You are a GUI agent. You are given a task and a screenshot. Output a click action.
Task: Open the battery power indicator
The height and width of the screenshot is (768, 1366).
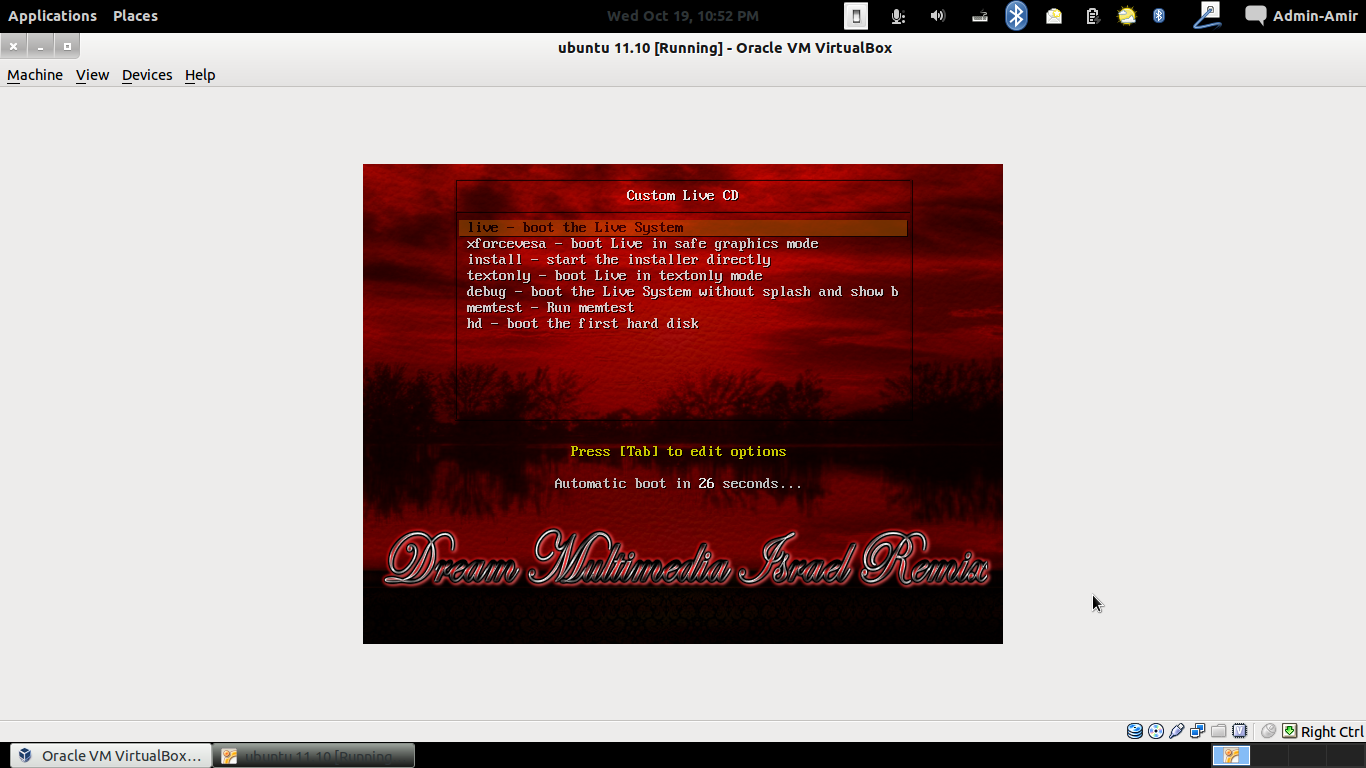pyautogui.click(x=1093, y=16)
